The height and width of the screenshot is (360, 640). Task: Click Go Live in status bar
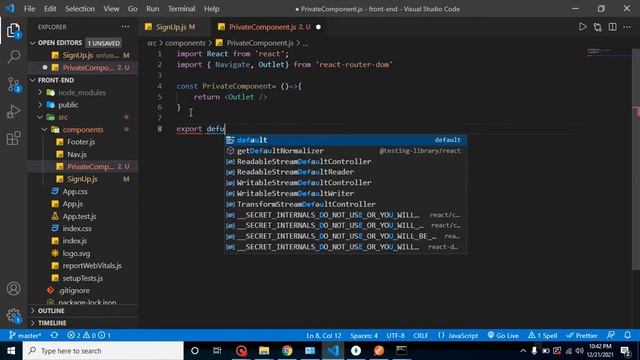click(x=503, y=336)
